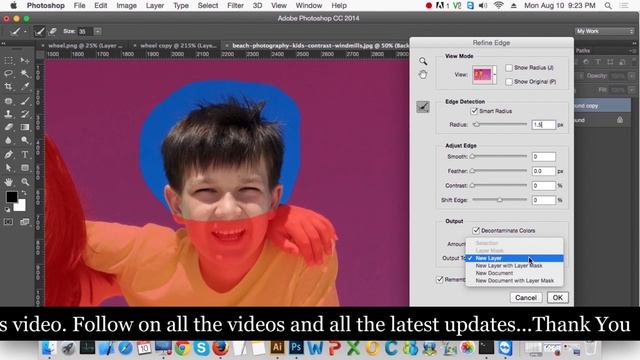This screenshot has height=360, width=640.
Task: Choose the Erase Refinements brush in options bar
Action: click(53, 31)
